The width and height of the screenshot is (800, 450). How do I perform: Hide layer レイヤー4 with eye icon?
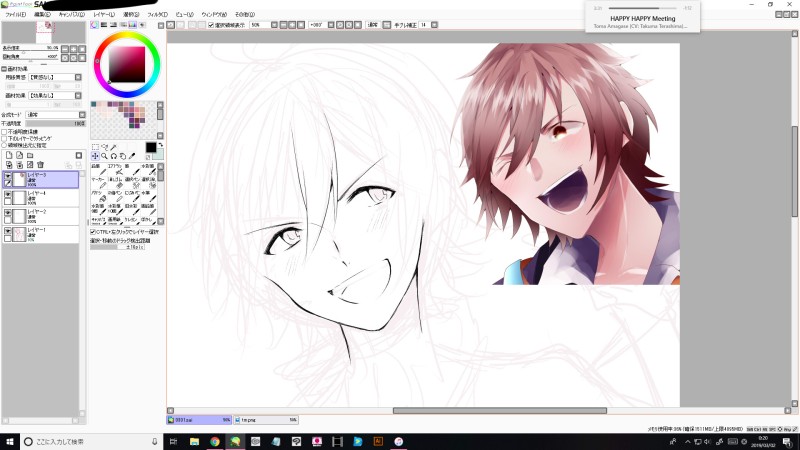(x=8, y=195)
